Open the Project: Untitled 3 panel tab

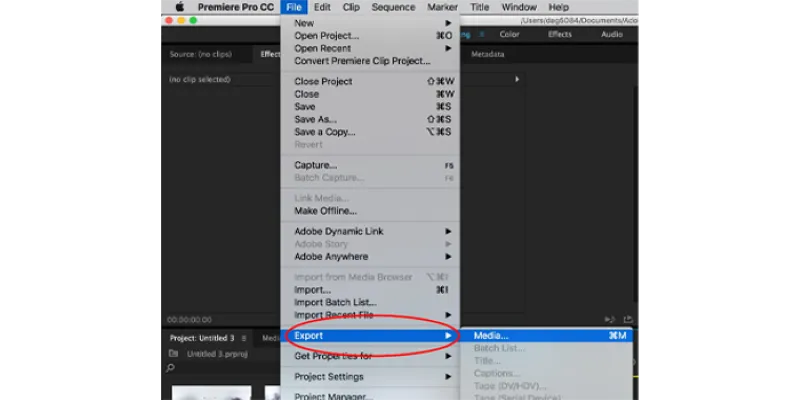[x=202, y=338]
